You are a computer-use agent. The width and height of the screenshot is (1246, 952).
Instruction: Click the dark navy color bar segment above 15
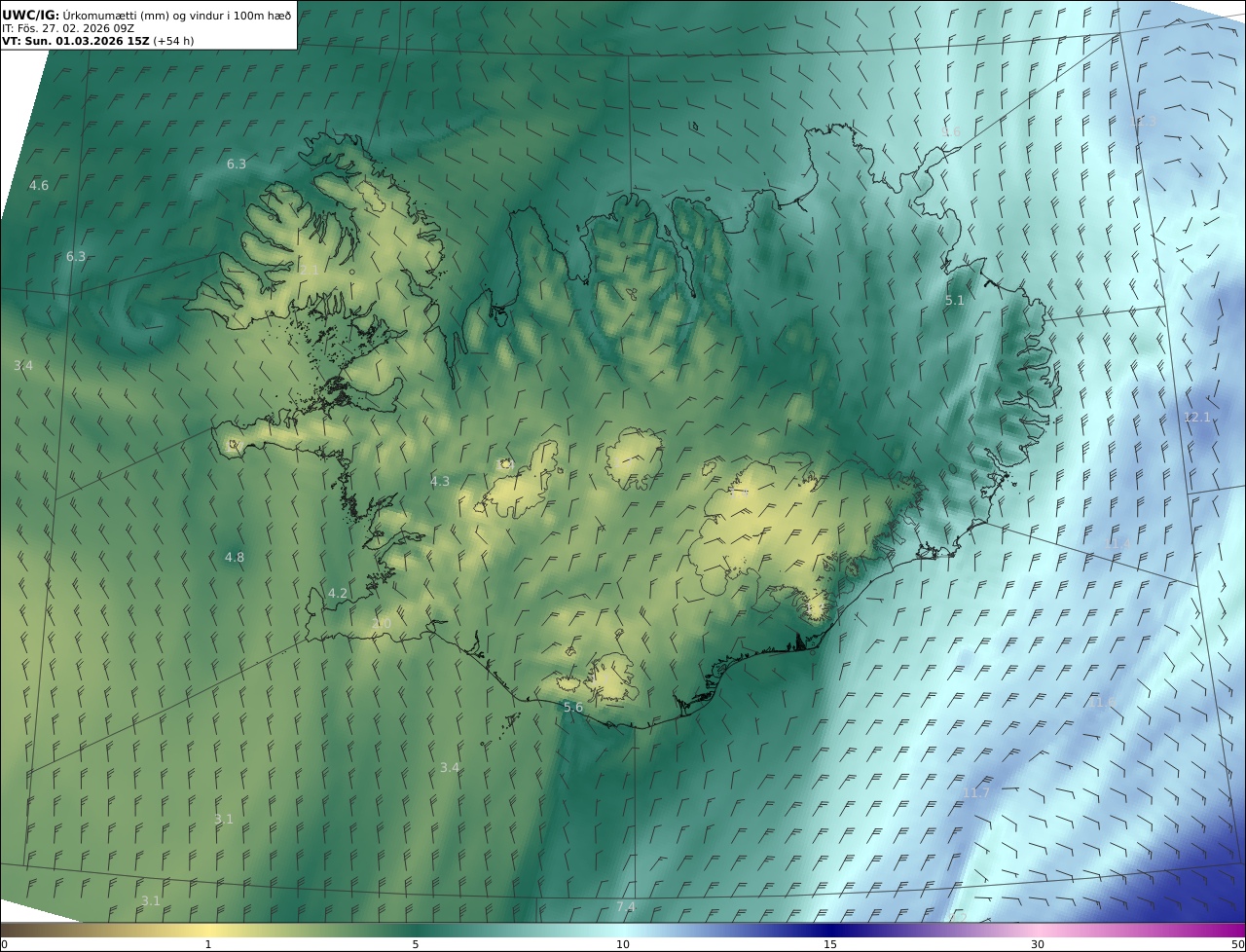(x=830, y=930)
